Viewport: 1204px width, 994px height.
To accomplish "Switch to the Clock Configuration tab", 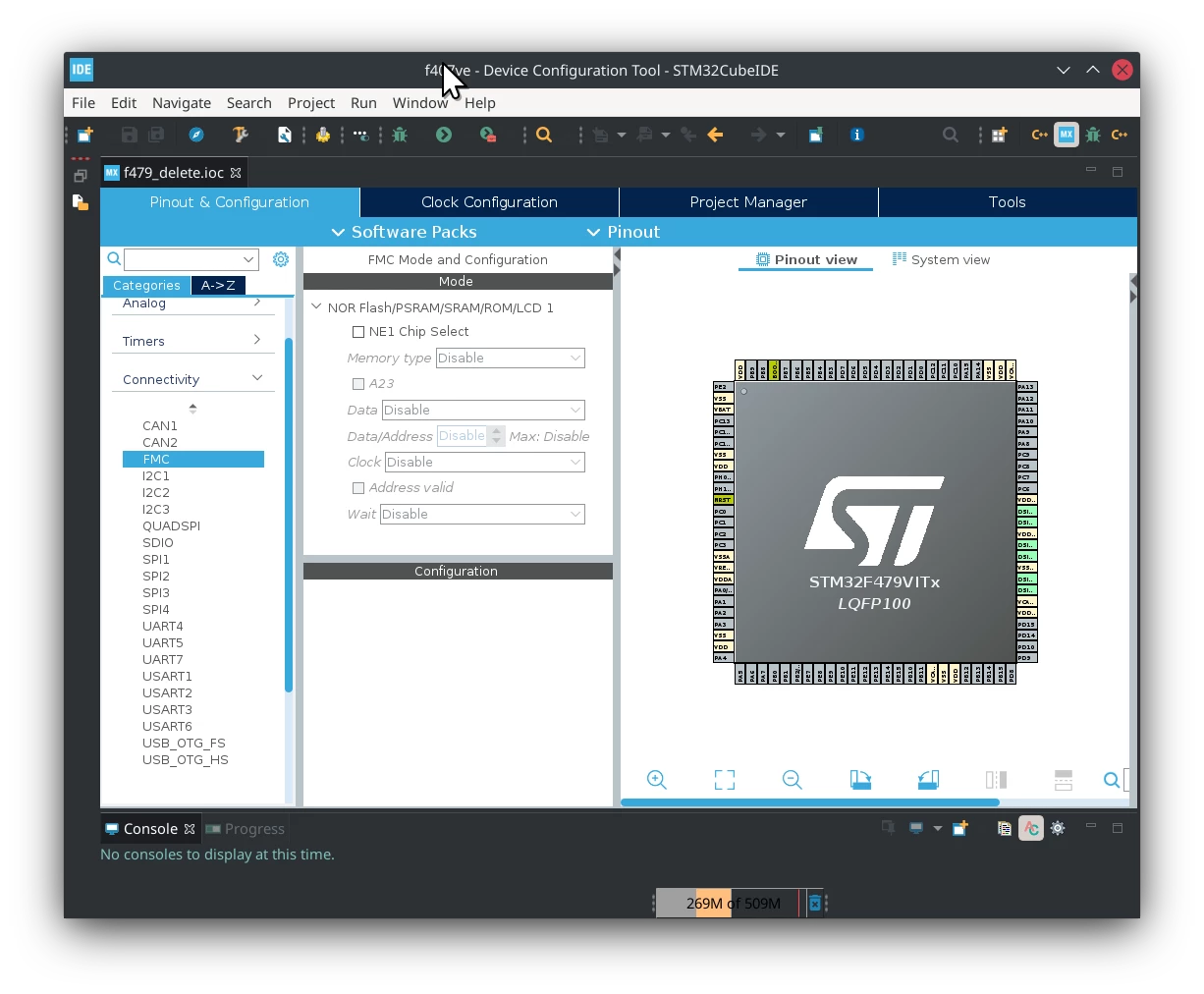I will click(x=489, y=202).
